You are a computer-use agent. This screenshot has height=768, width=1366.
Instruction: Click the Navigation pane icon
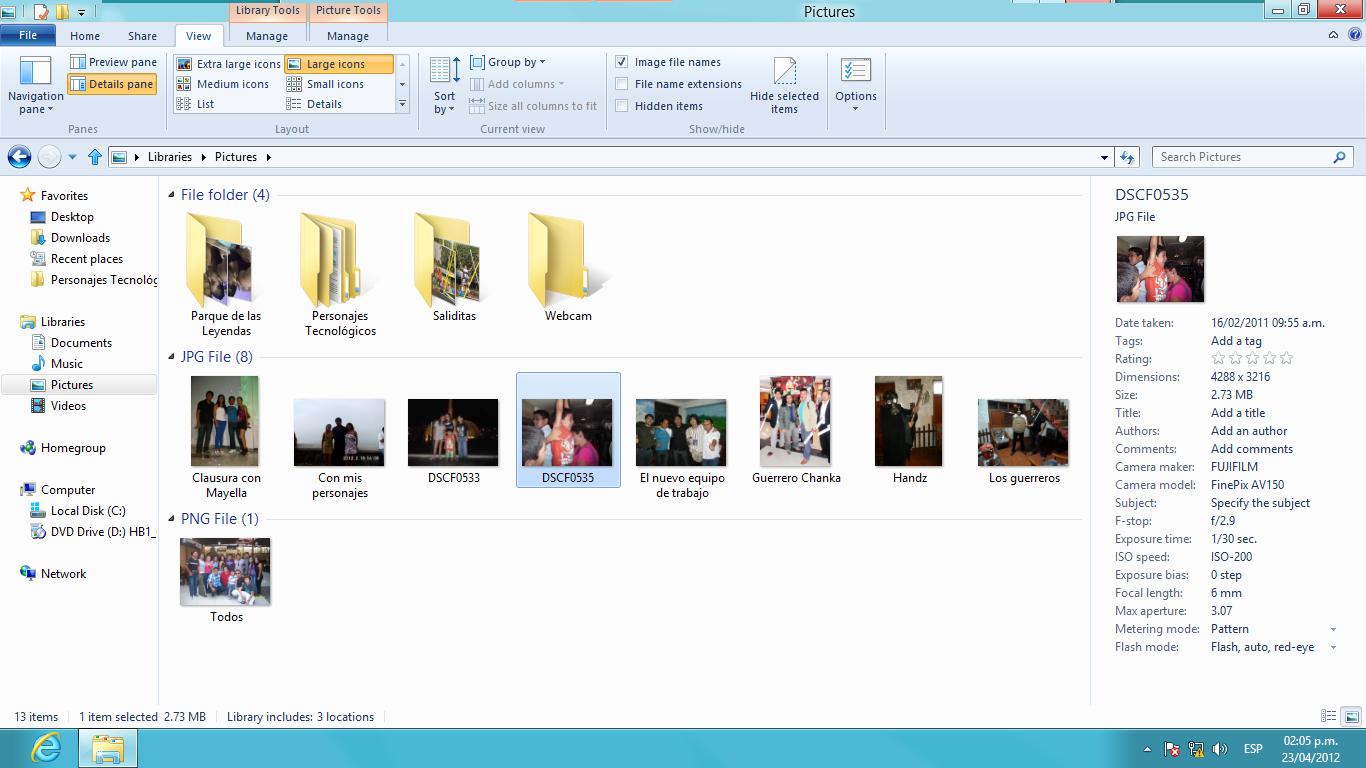click(35, 73)
